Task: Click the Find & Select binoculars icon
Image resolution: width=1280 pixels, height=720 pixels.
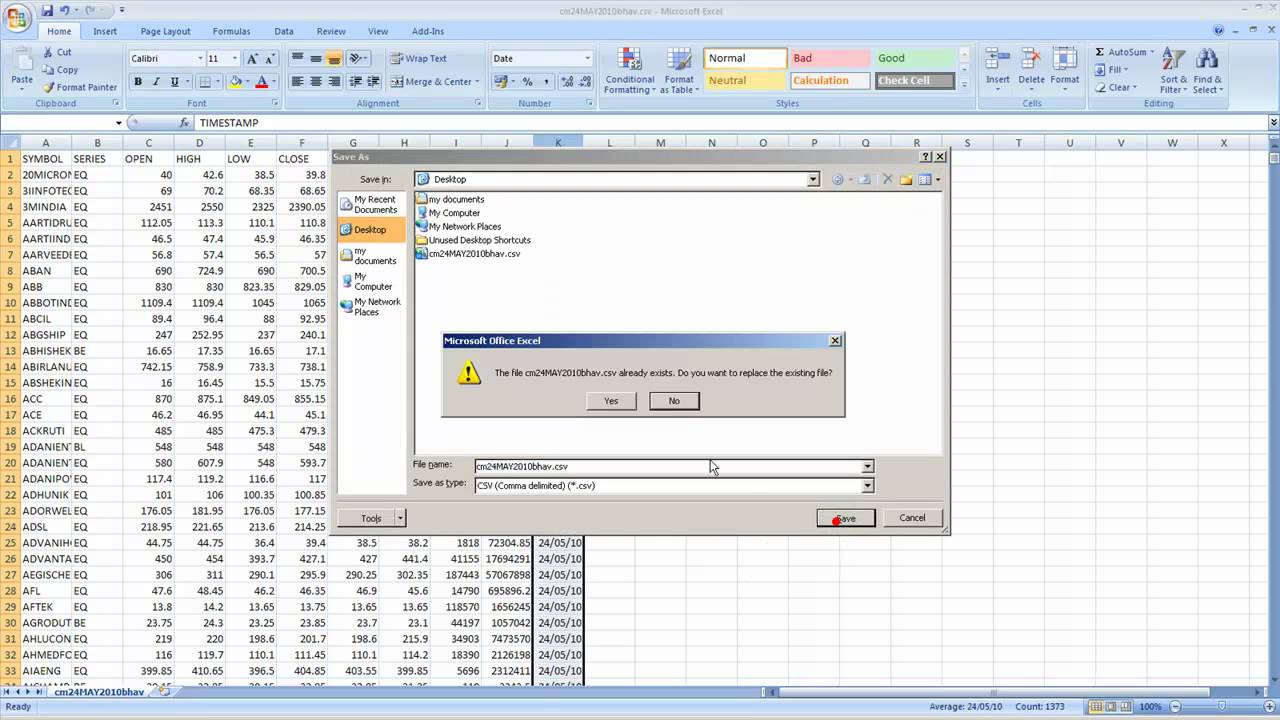Action: point(1207,59)
